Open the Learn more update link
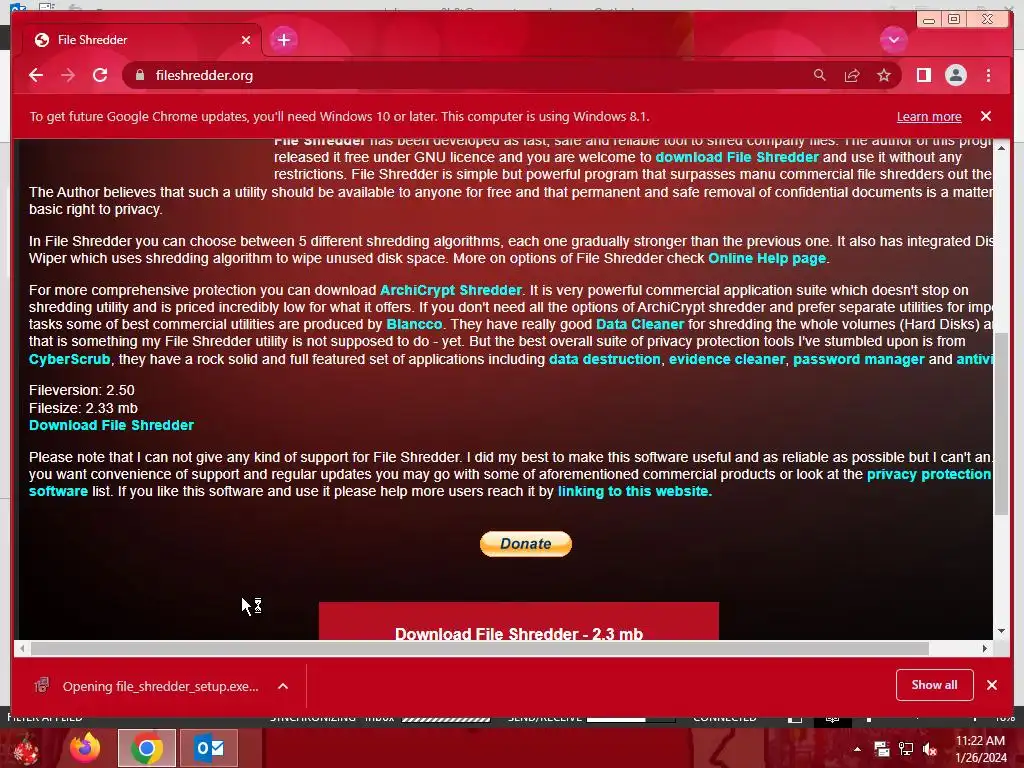 click(929, 116)
